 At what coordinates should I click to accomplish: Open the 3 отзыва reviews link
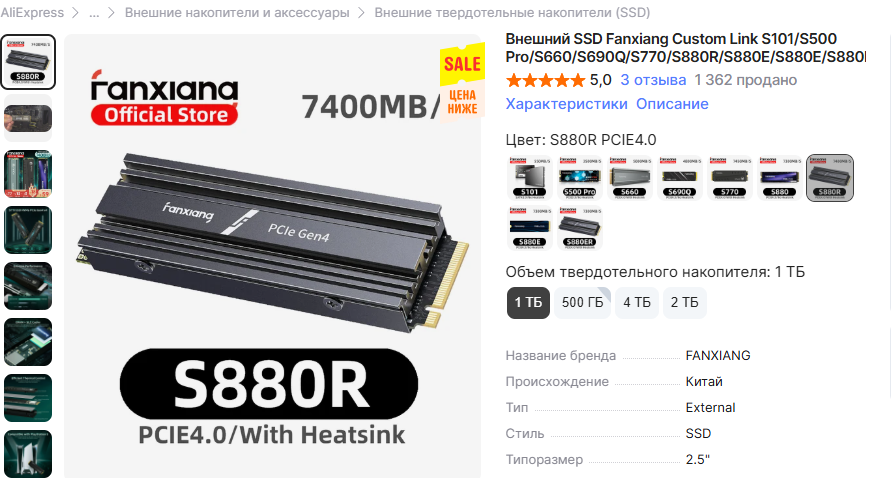click(x=653, y=80)
